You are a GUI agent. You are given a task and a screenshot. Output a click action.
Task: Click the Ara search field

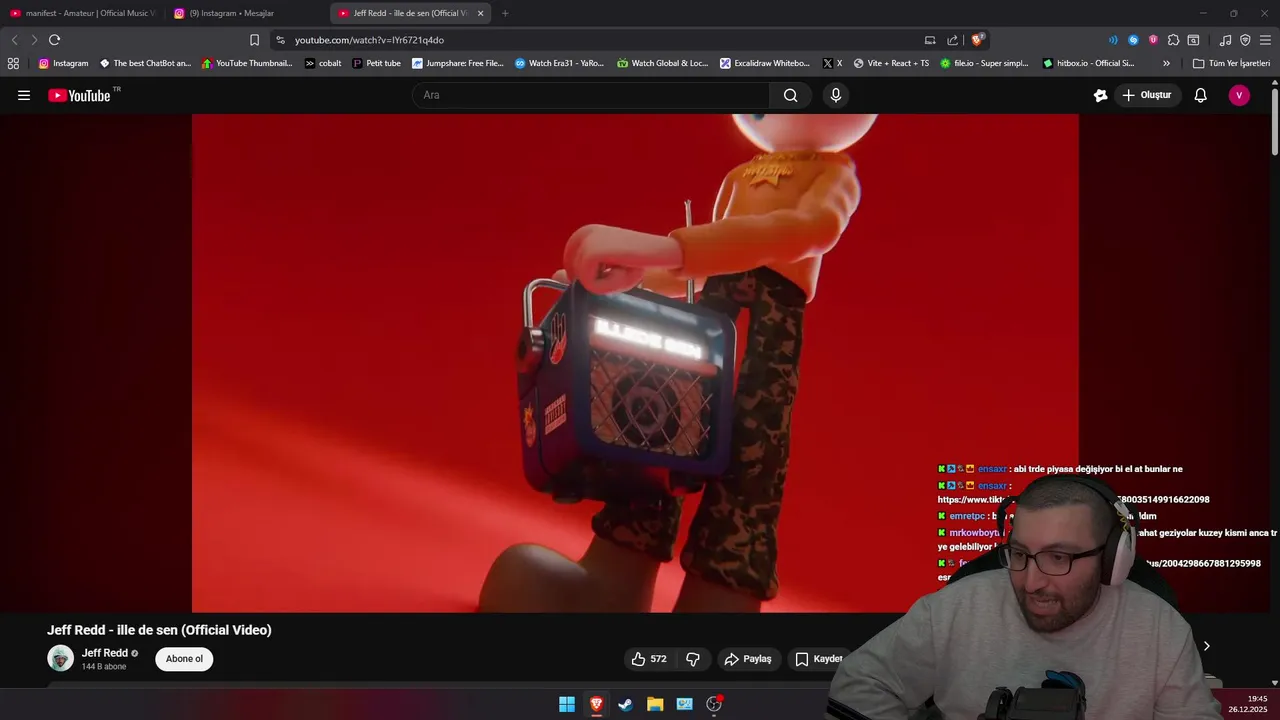(591, 95)
